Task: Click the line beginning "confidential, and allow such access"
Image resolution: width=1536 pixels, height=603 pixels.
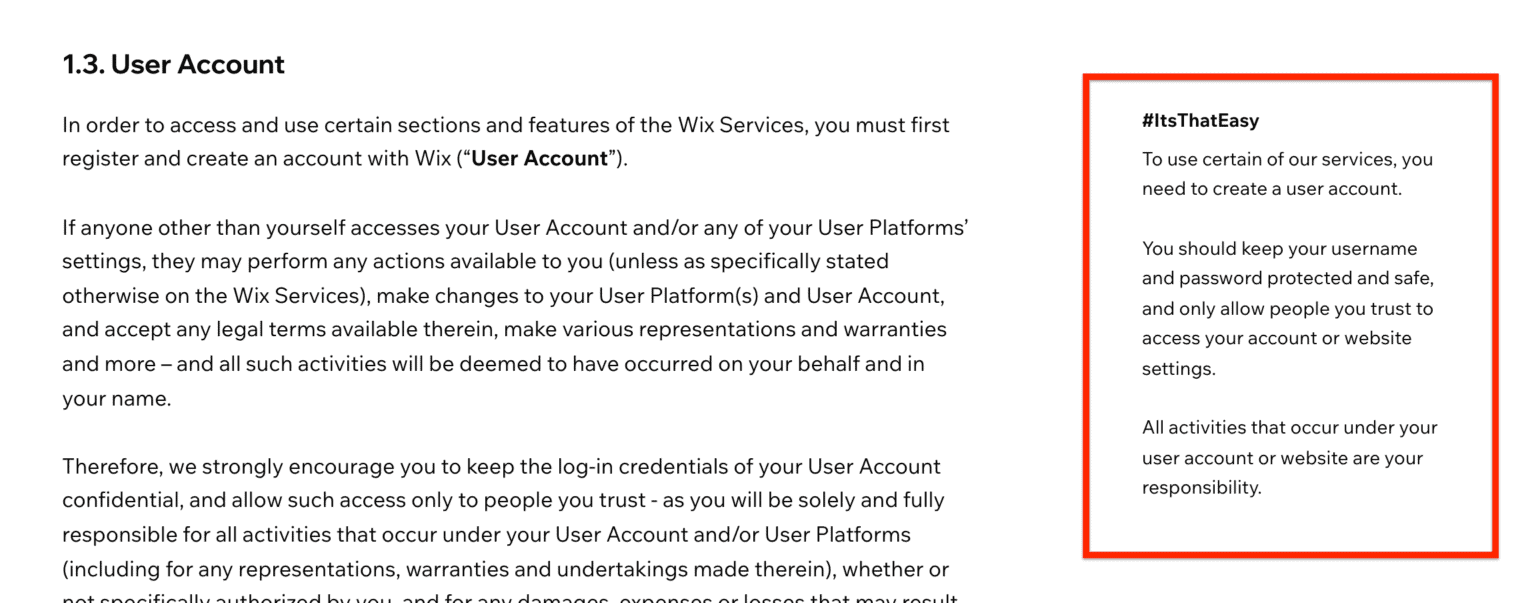Action: (x=503, y=499)
